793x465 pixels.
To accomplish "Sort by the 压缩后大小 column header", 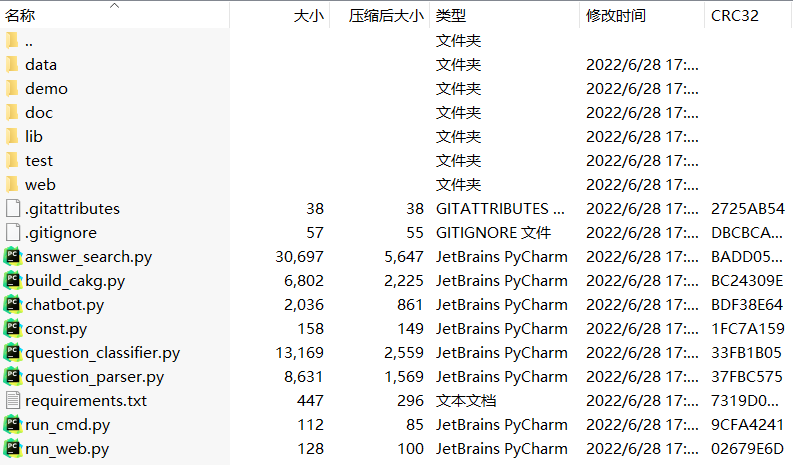I will [380, 15].
